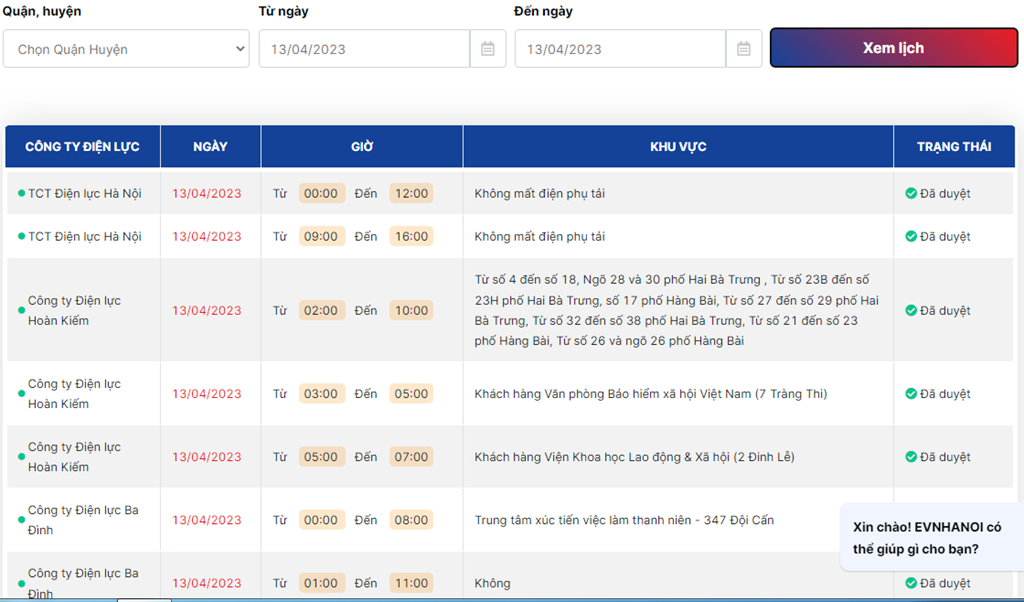Open the EVNHANOI chat greeting bubble

click(x=932, y=538)
